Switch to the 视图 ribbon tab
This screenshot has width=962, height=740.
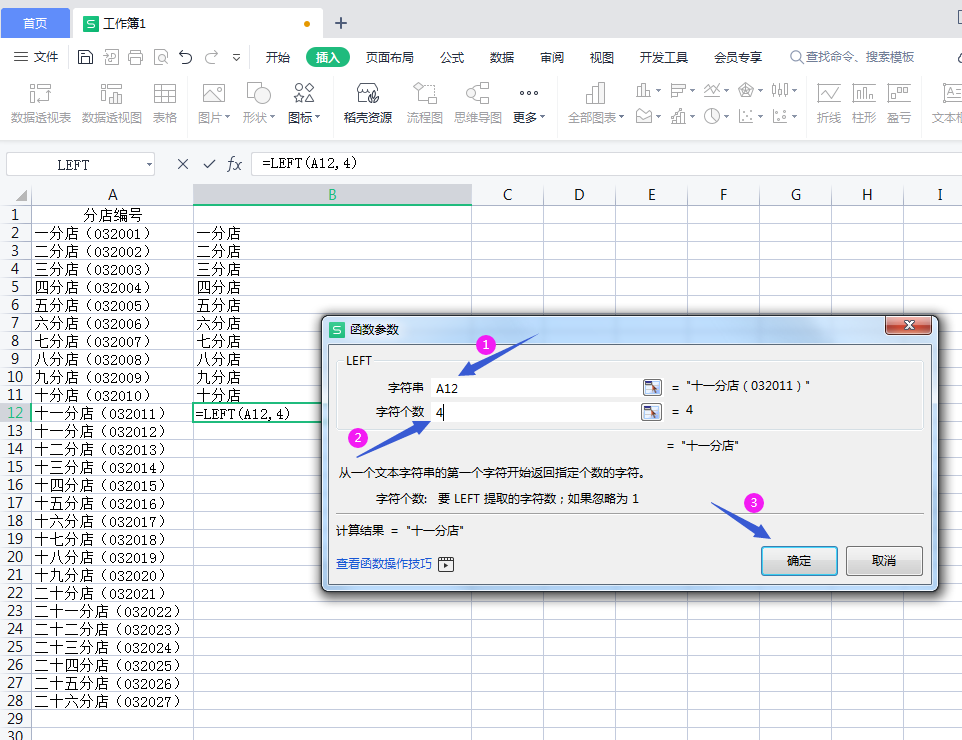point(601,58)
